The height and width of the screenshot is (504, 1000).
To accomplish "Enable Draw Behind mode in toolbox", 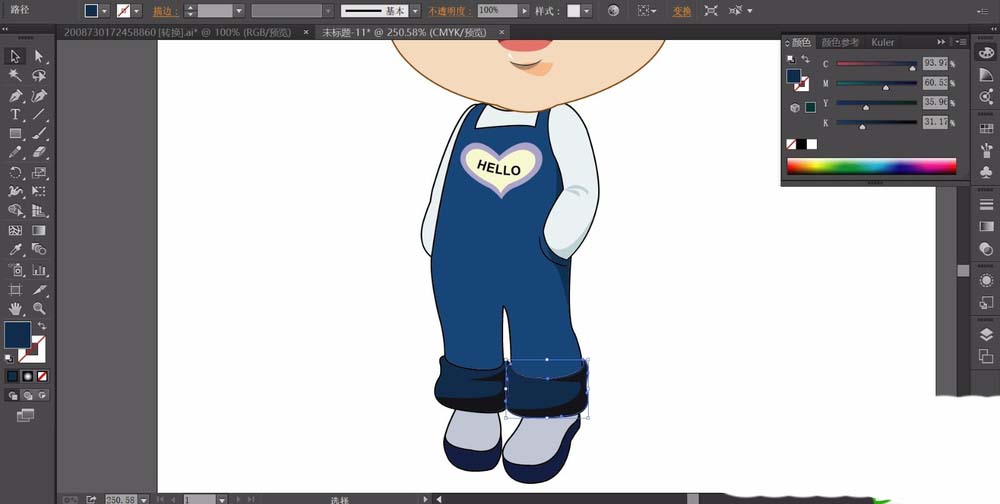I will pyautogui.click(x=27, y=396).
